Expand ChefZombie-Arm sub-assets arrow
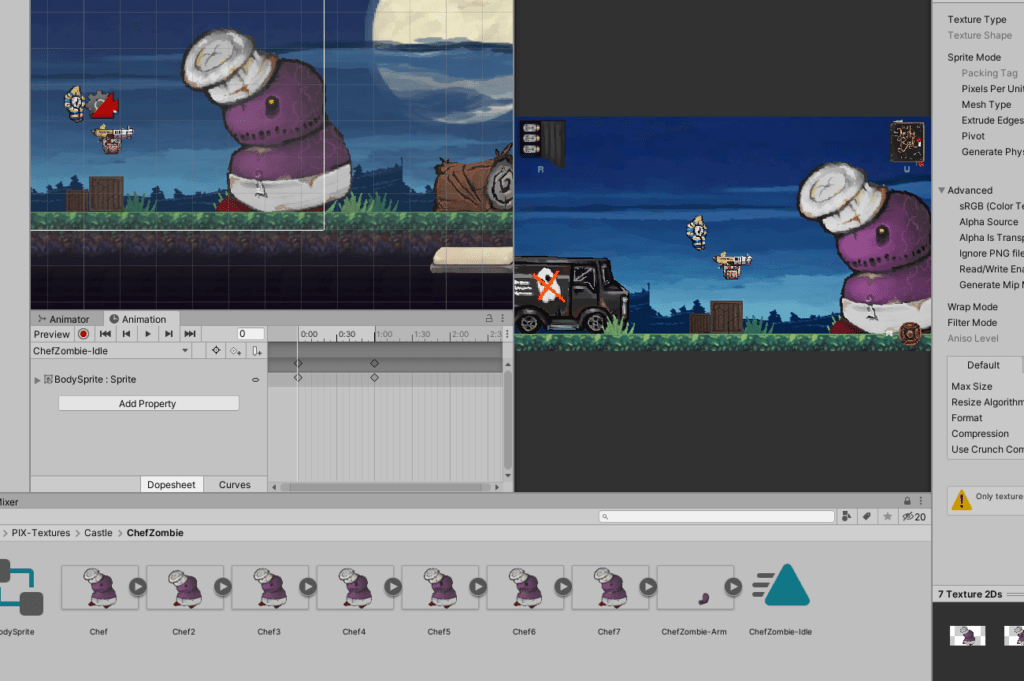The height and width of the screenshot is (681, 1024). 733,586
